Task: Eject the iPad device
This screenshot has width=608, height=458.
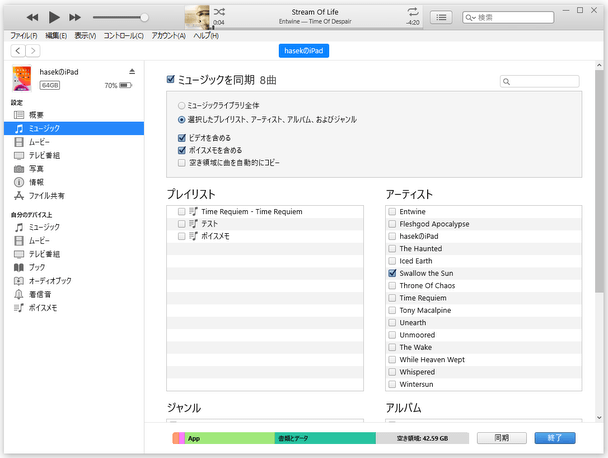Action: [x=132, y=71]
